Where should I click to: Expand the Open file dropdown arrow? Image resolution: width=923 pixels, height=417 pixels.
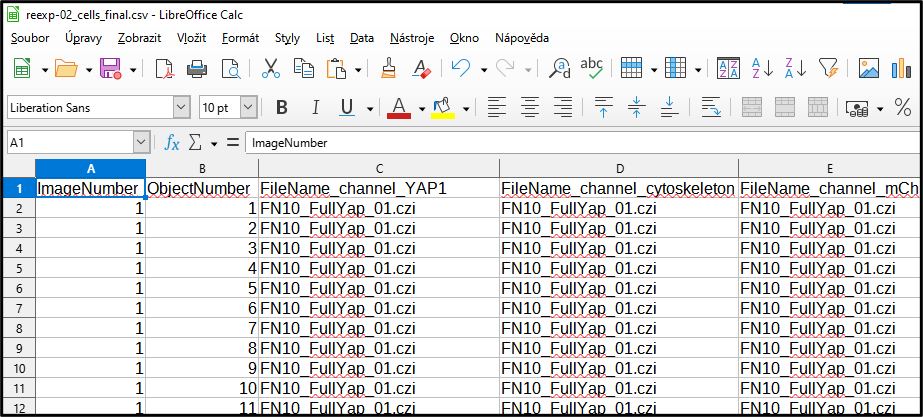pos(89,70)
